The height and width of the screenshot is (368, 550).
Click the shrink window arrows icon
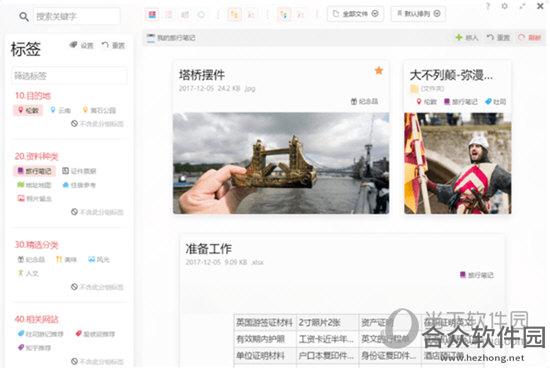pyautogui.click(x=522, y=6)
